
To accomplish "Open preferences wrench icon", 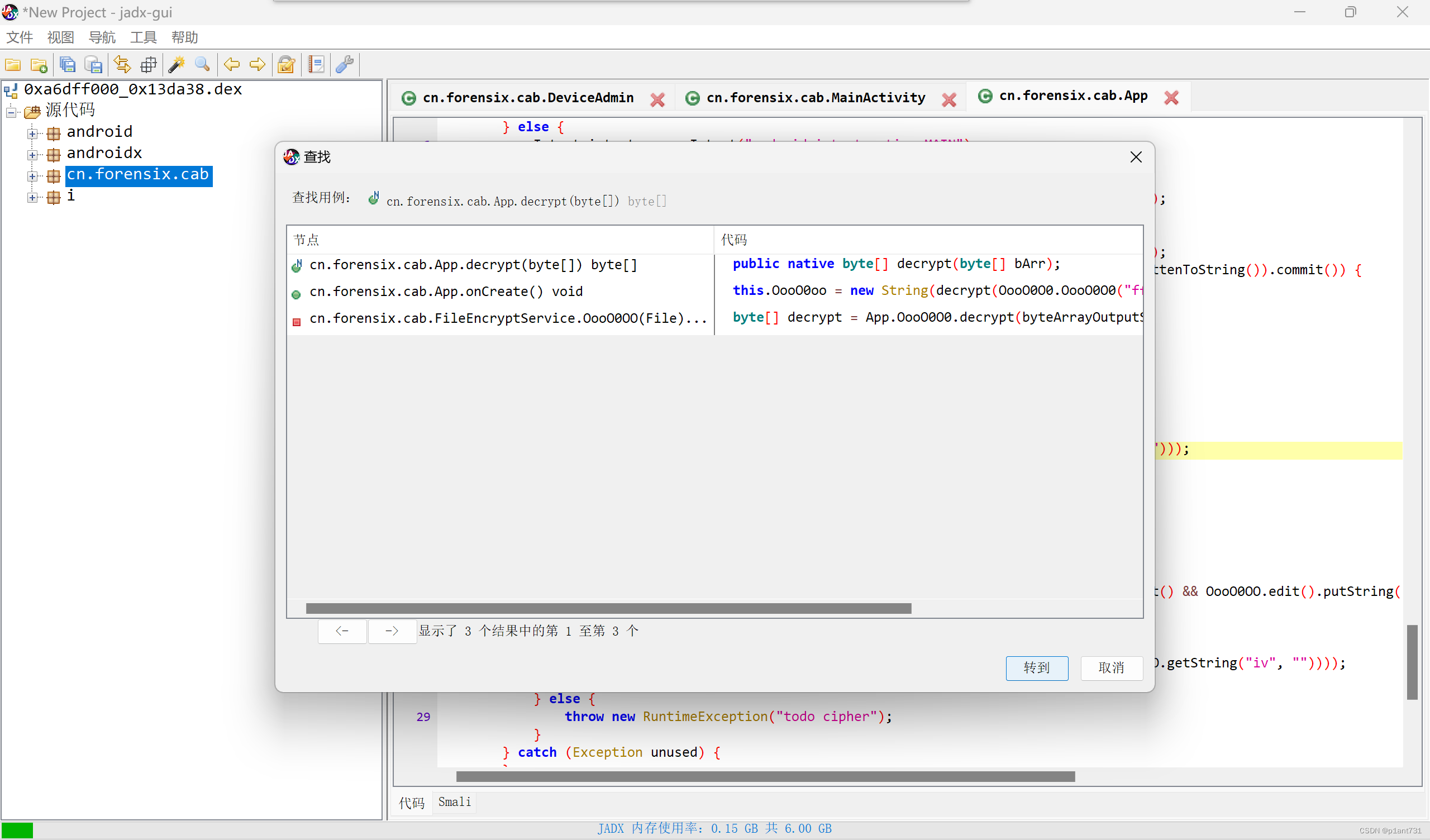I will [x=345, y=65].
